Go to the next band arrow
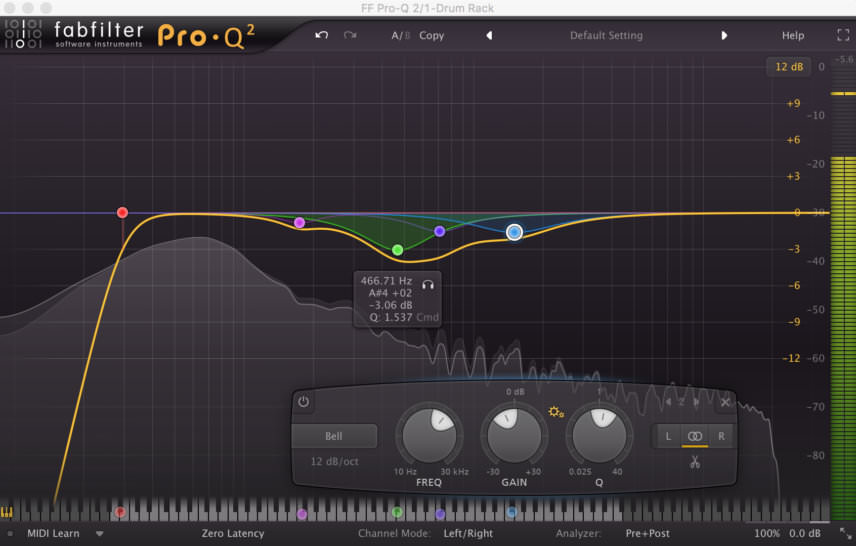 pos(696,402)
